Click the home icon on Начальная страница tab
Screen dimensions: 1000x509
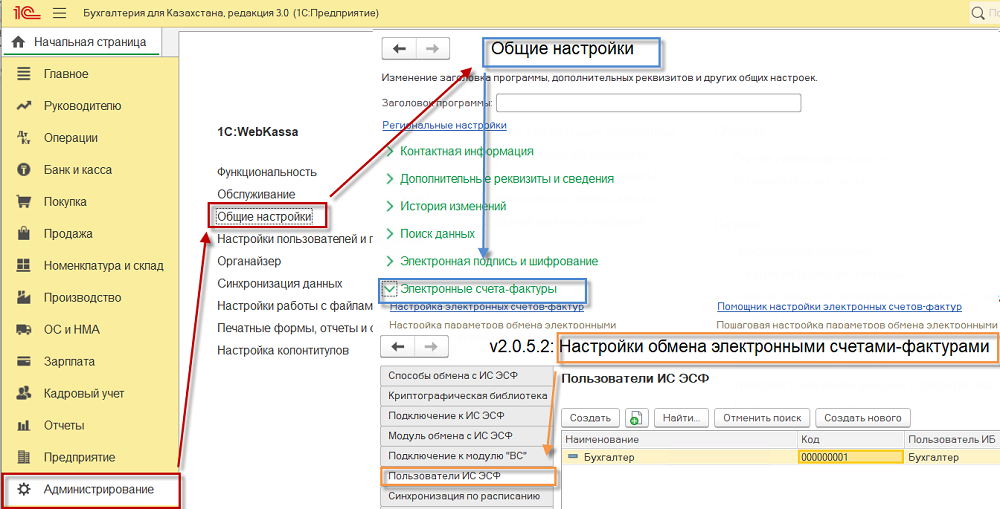point(18,42)
